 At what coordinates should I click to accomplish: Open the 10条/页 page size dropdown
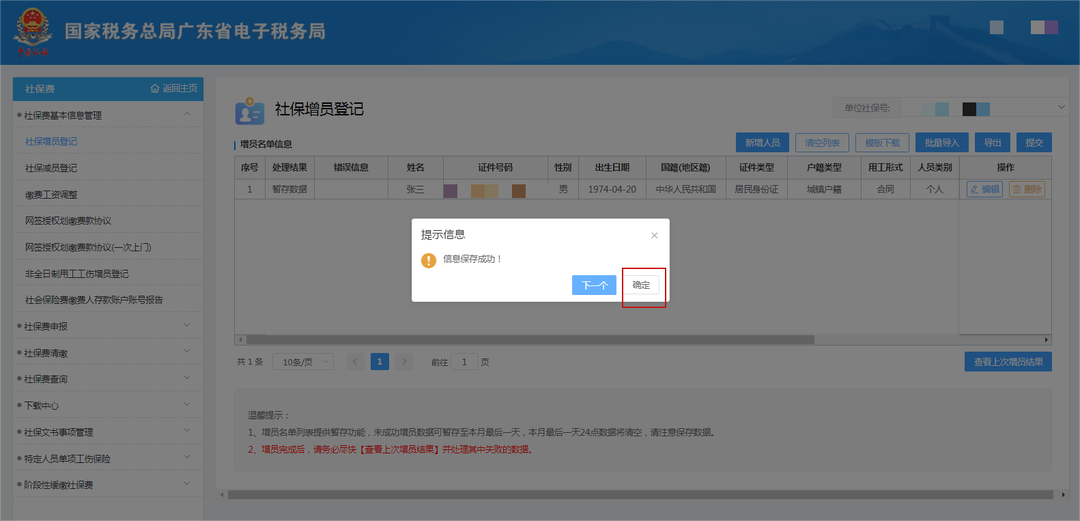pyautogui.click(x=303, y=362)
